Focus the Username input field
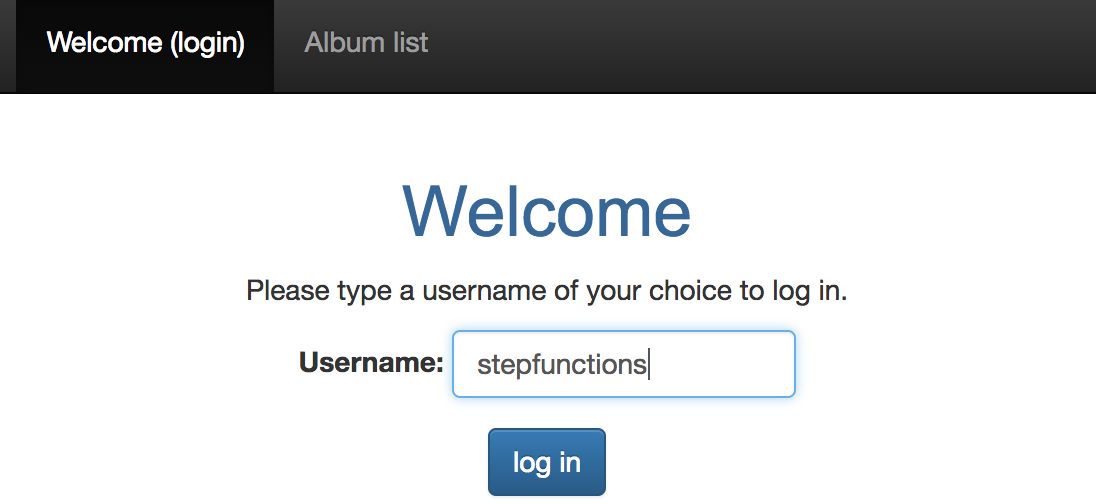The height and width of the screenshot is (504, 1096). pyautogui.click(x=623, y=364)
